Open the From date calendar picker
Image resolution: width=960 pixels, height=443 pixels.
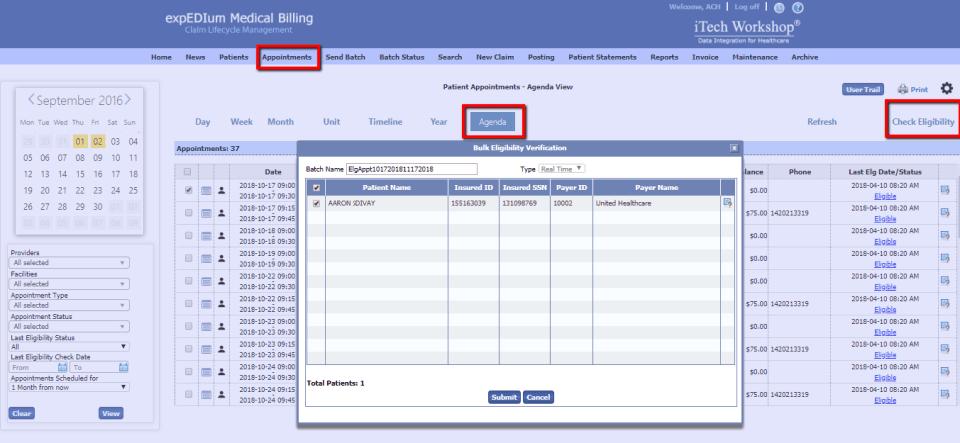(62, 367)
